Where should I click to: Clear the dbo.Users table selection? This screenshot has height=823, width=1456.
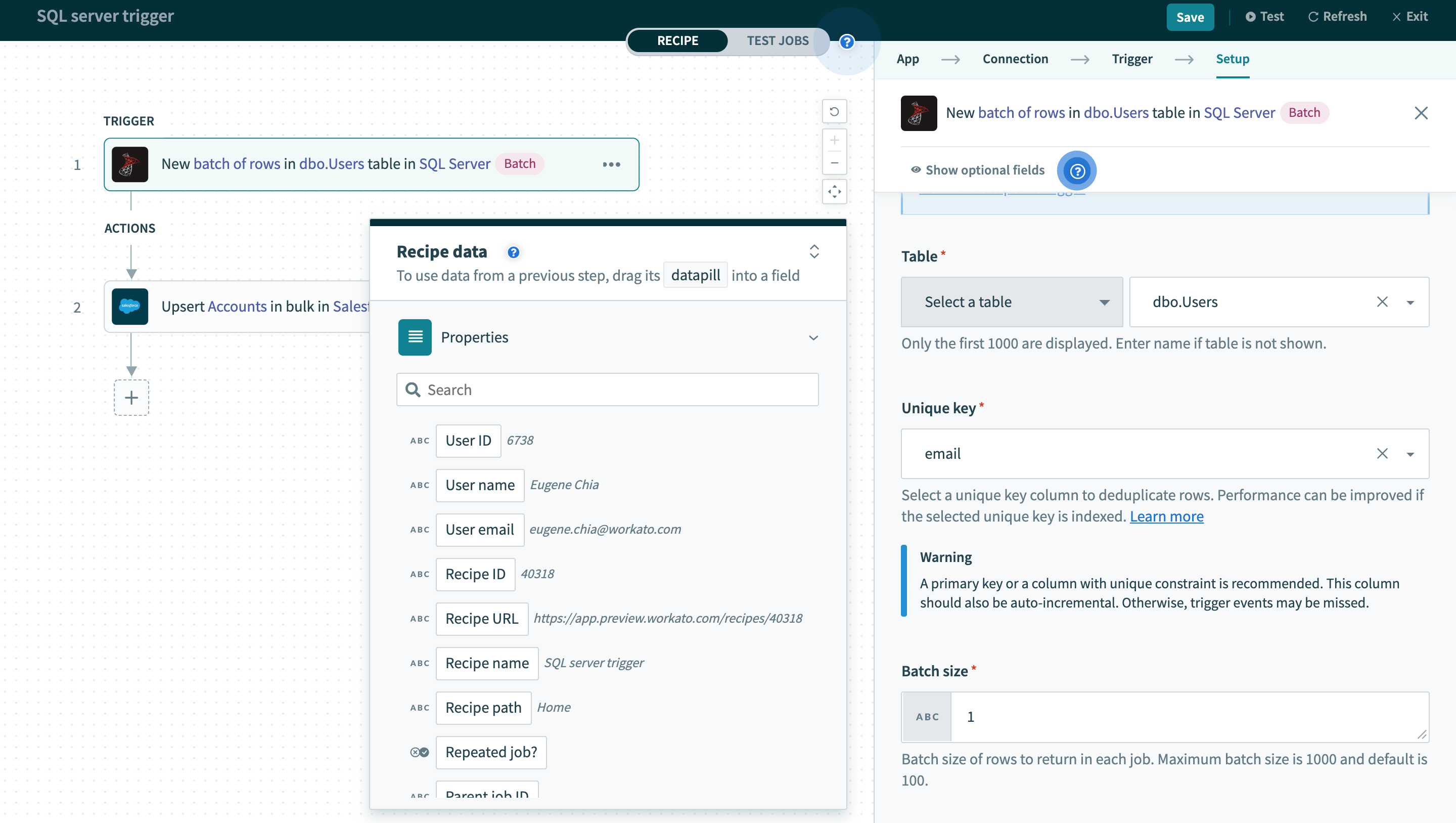click(1382, 302)
